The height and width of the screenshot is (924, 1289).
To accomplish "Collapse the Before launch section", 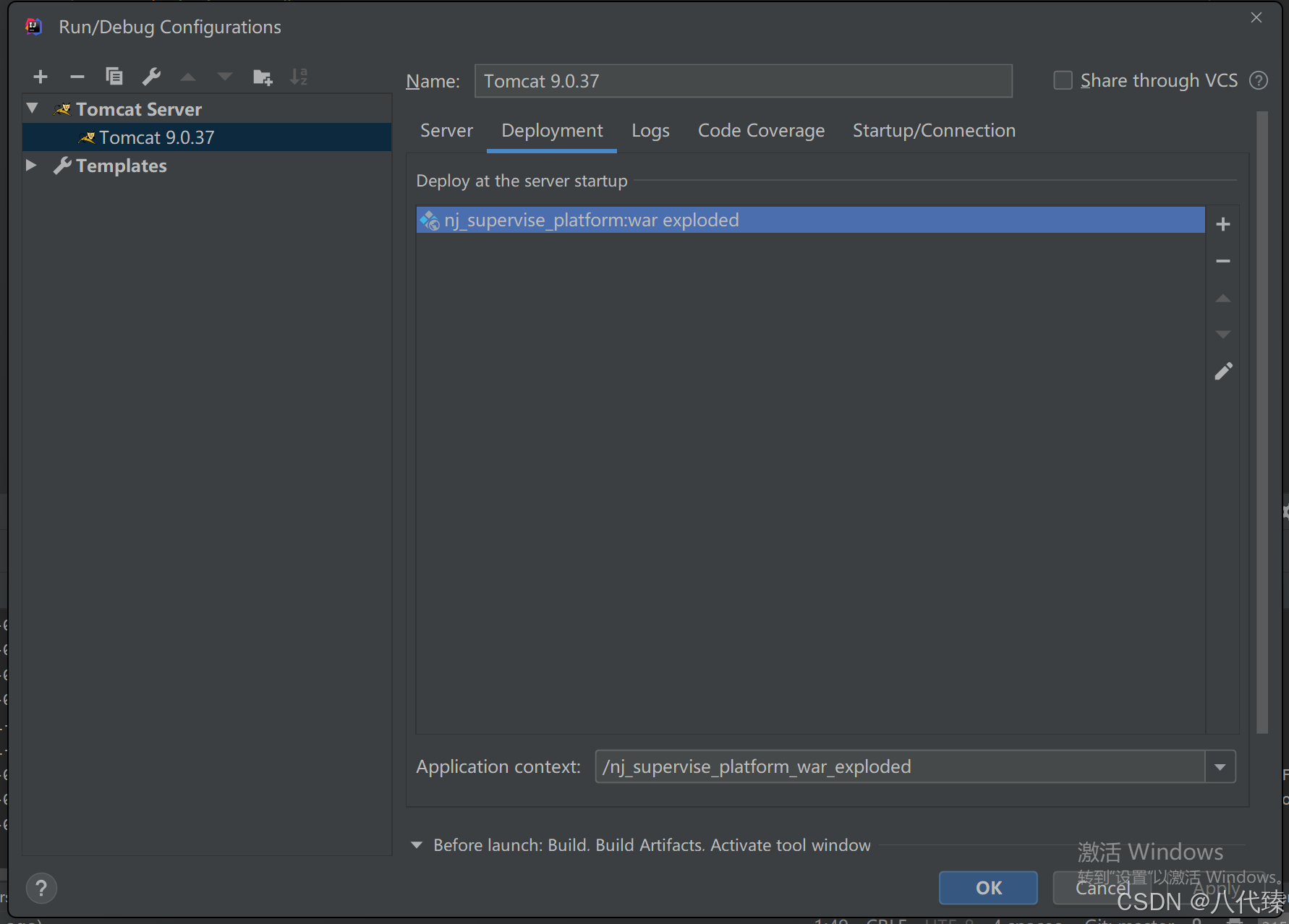I will (x=417, y=845).
